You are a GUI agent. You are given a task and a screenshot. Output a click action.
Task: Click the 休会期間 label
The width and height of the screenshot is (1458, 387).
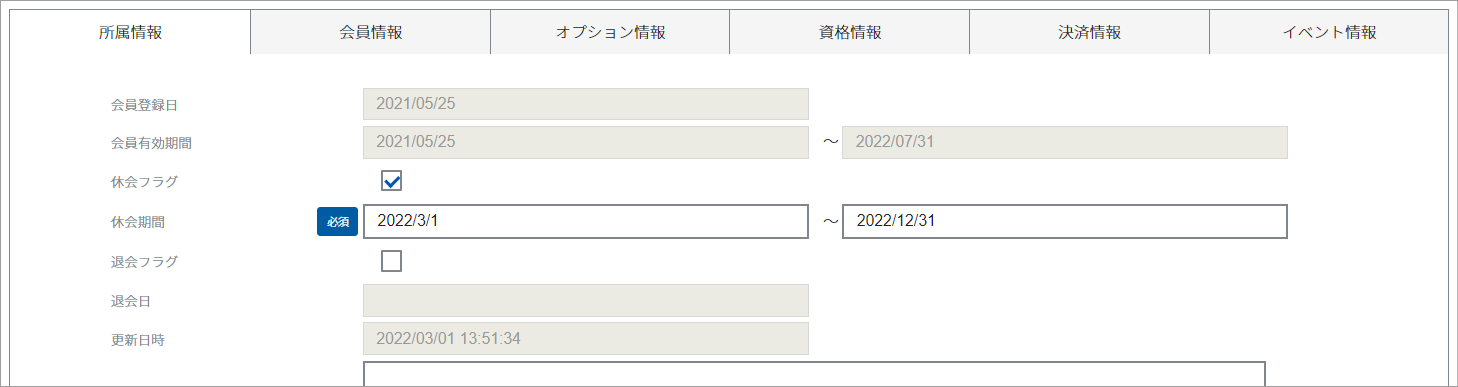137,222
